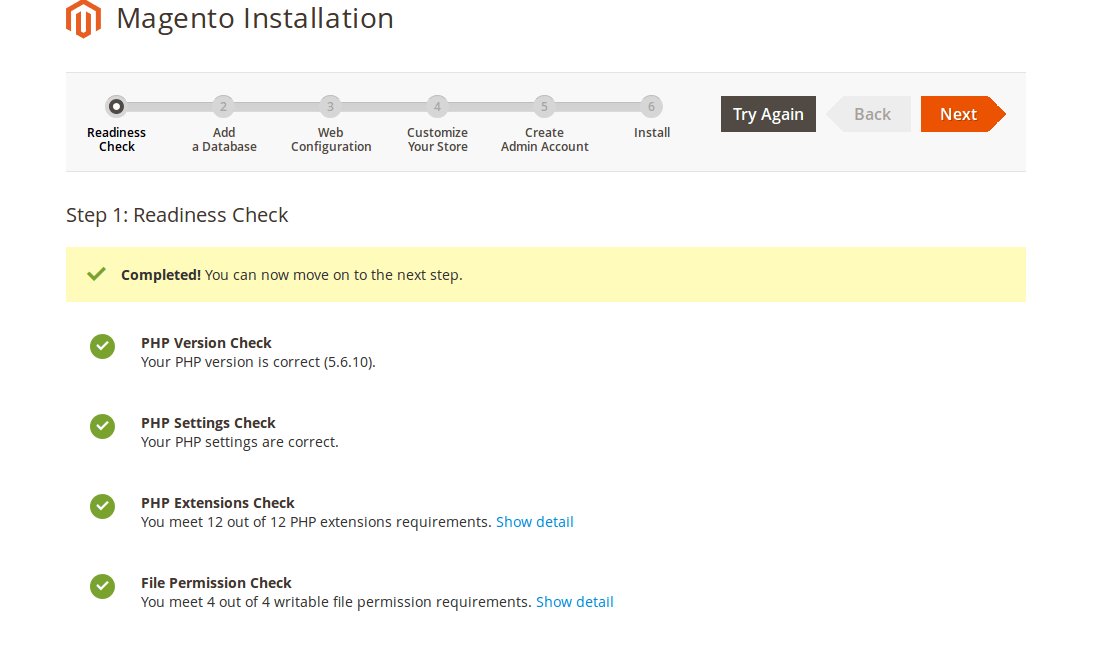The image size is (1103, 663).
Task: Click the Step 1: Readiness Check heading
Action: point(177,215)
